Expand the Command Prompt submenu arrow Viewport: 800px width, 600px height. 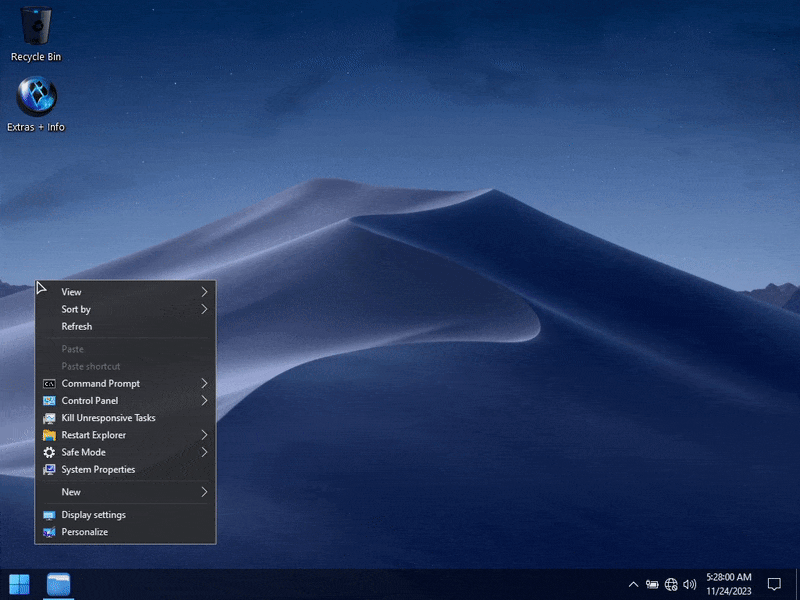pyautogui.click(x=204, y=384)
